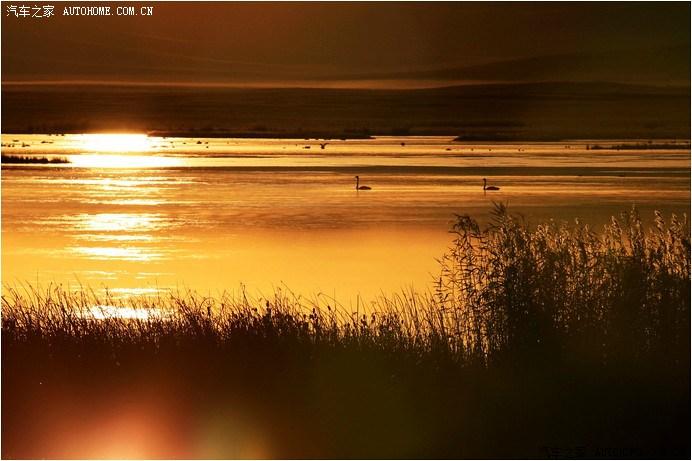
Task: Click the right swan on the lake
Action: pos(489,186)
